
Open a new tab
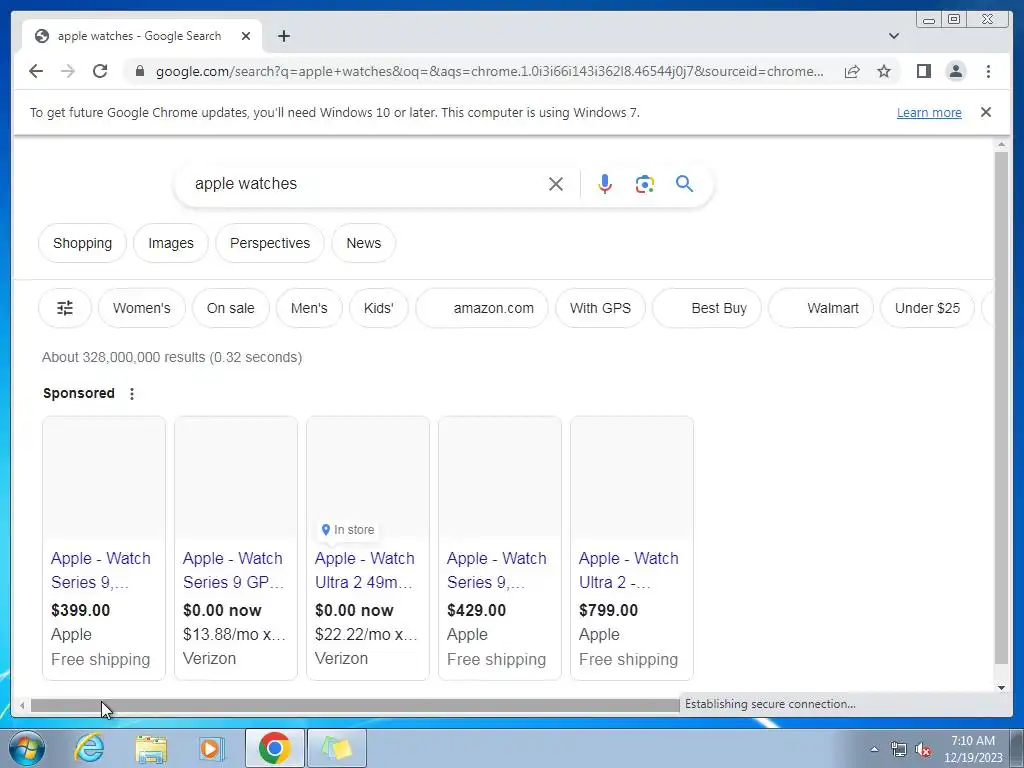click(x=283, y=36)
